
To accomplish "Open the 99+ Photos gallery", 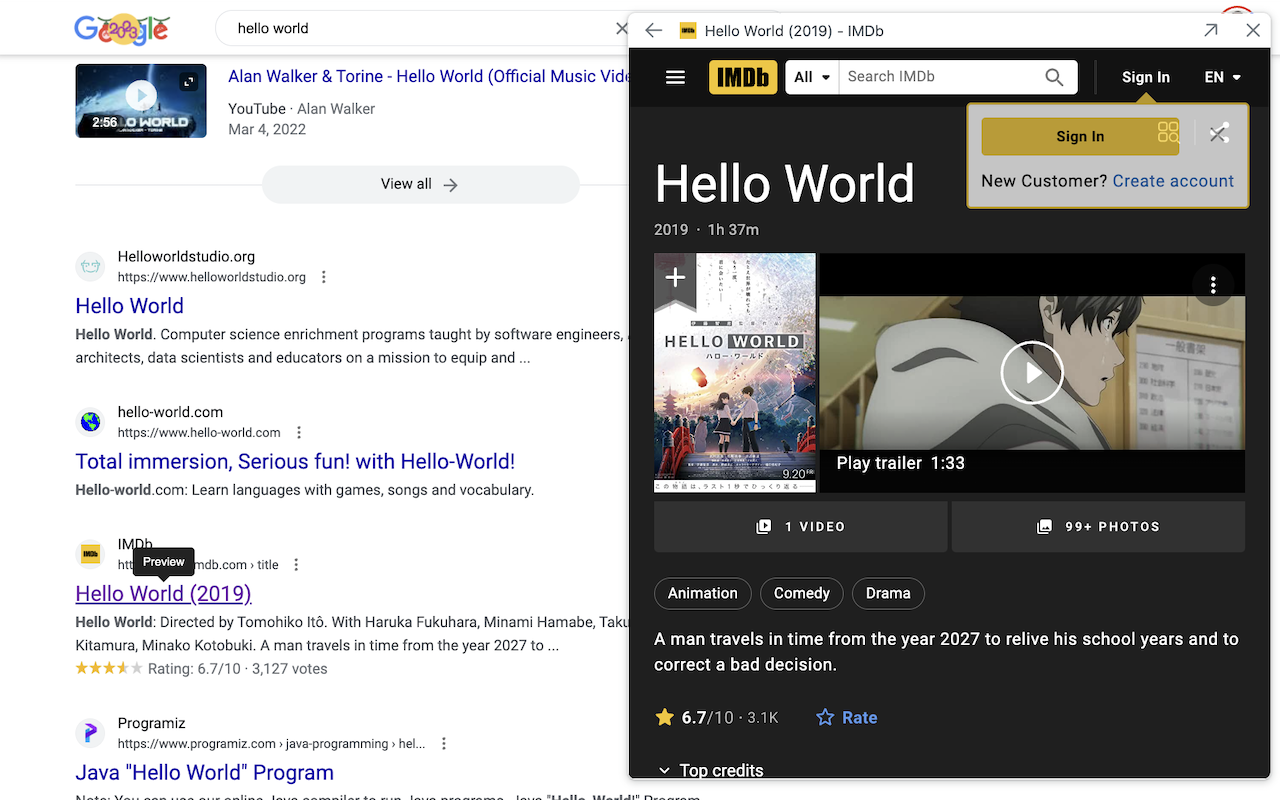I will pos(1098,527).
